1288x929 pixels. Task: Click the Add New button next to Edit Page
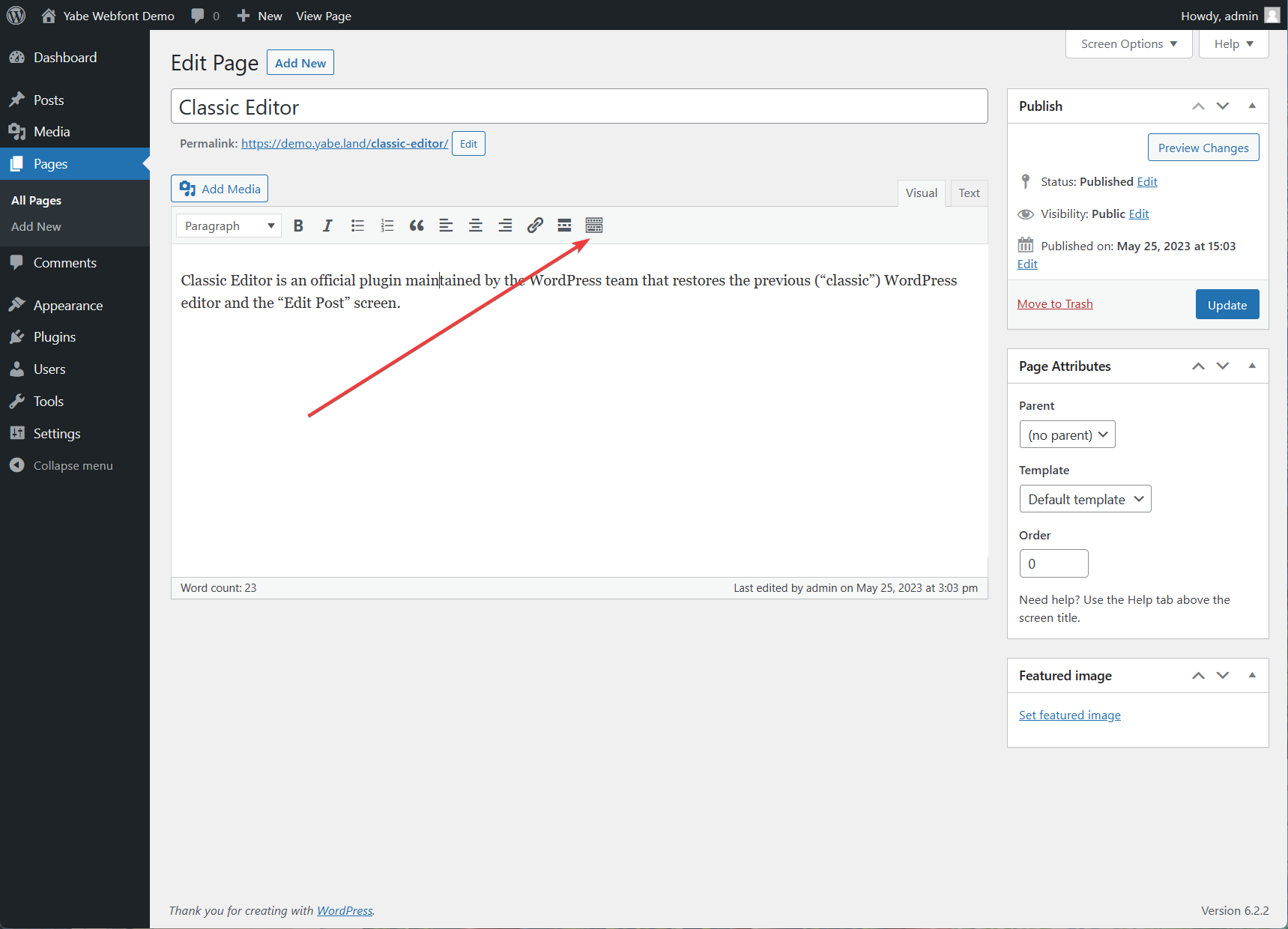[300, 63]
